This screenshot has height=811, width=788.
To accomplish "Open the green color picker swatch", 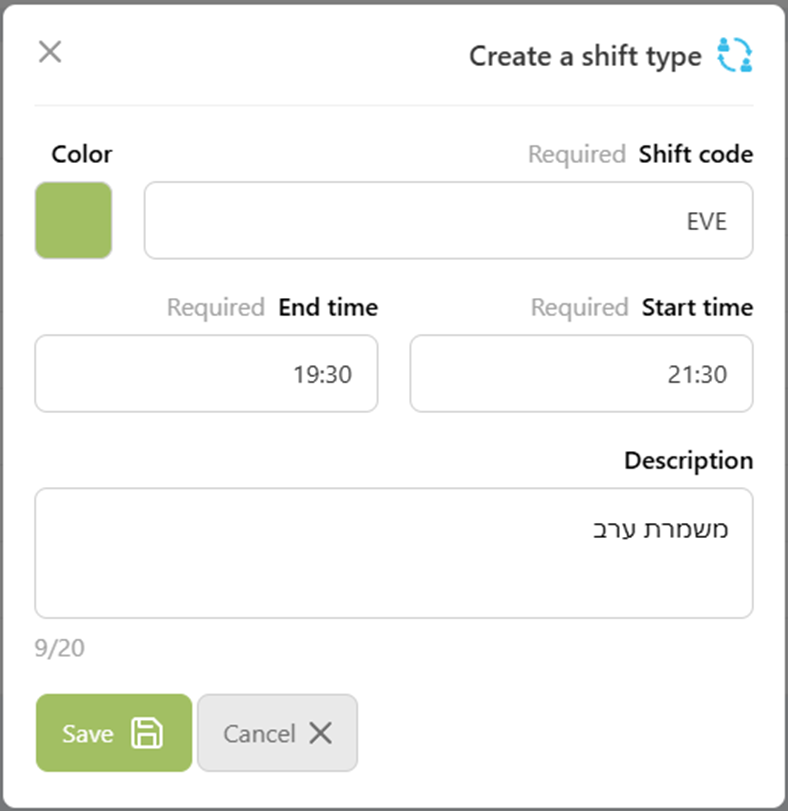I will click(73, 220).
